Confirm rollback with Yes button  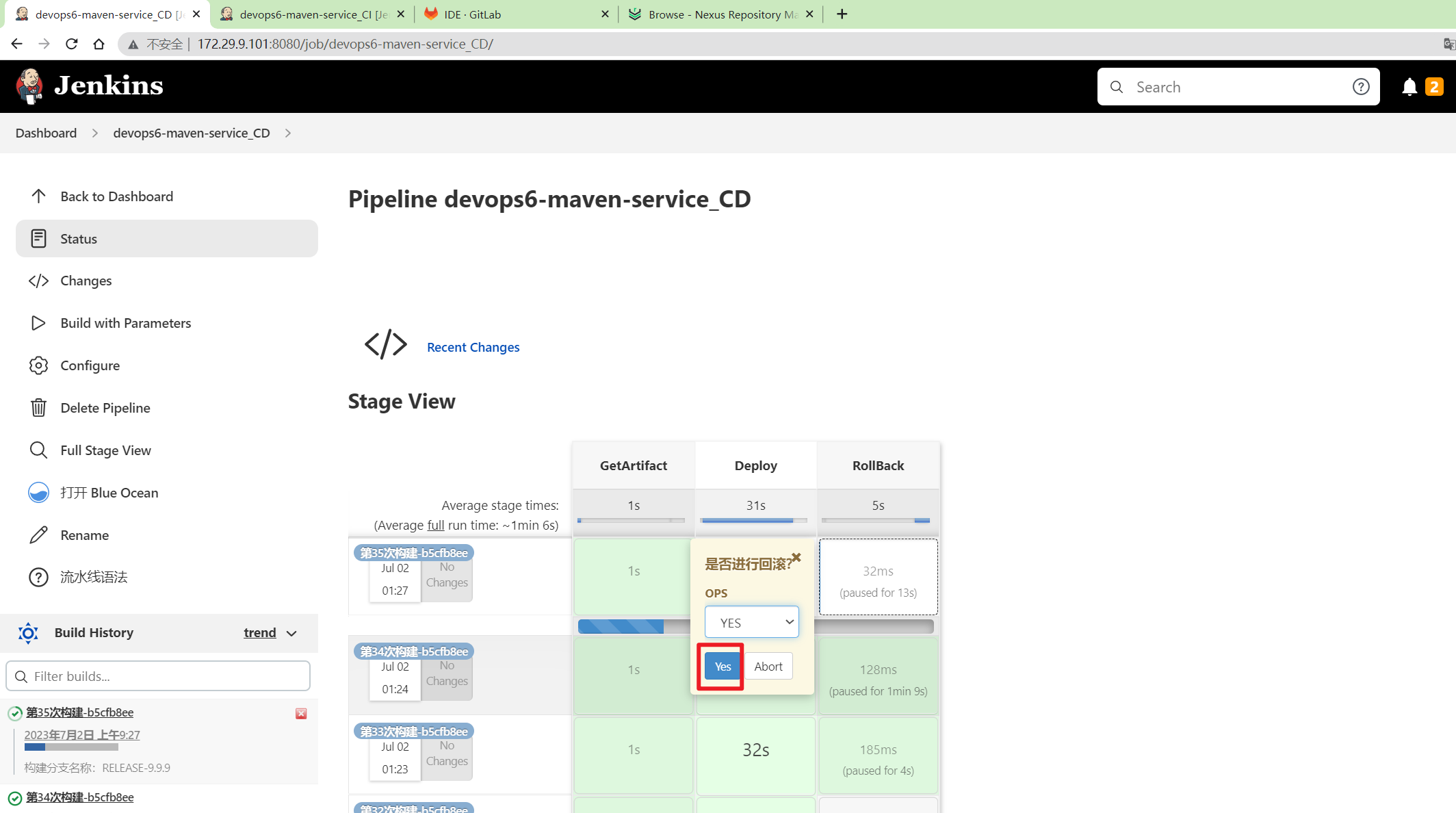(x=723, y=667)
